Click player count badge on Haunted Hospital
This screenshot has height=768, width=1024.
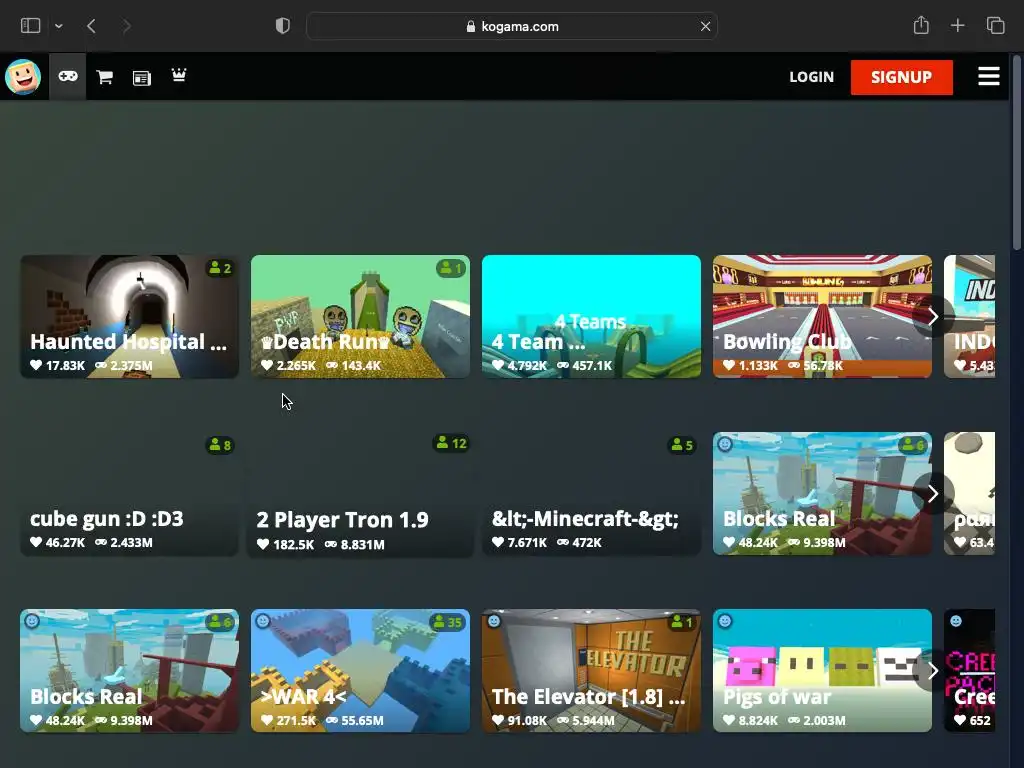click(220, 268)
